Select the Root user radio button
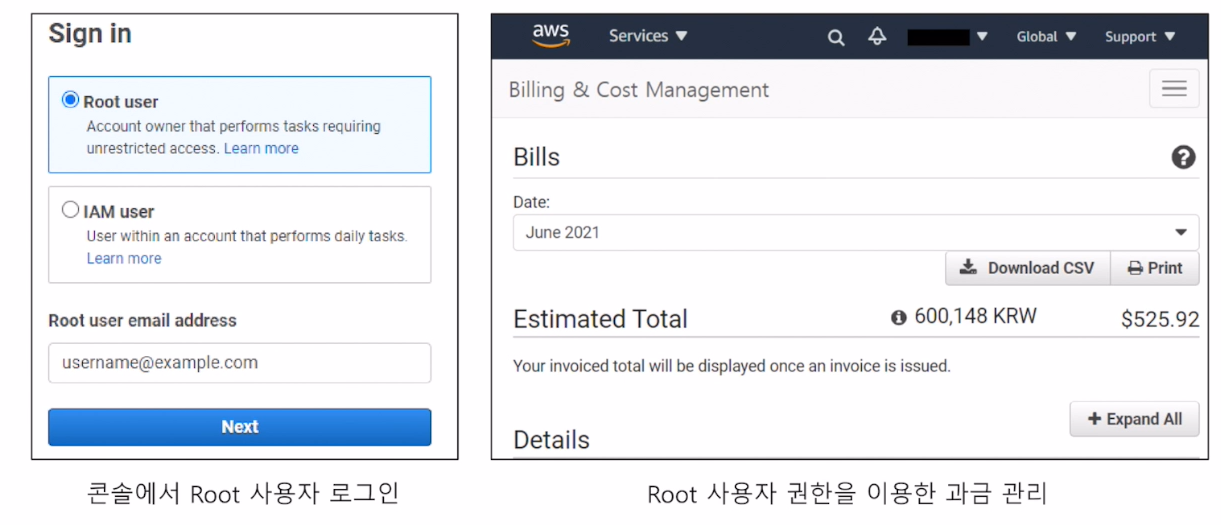 click(70, 100)
